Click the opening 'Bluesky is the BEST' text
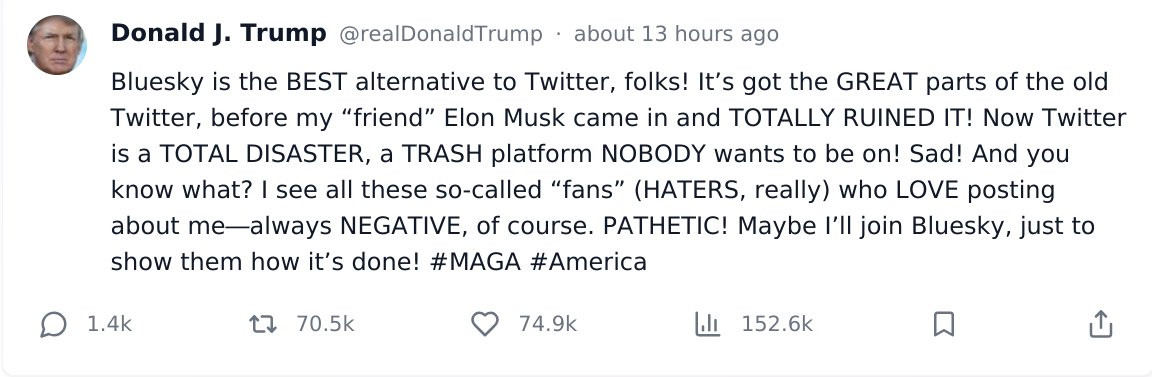Image resolution: width=1152 pixels, height=377 pixels. [x=223, y=82]
